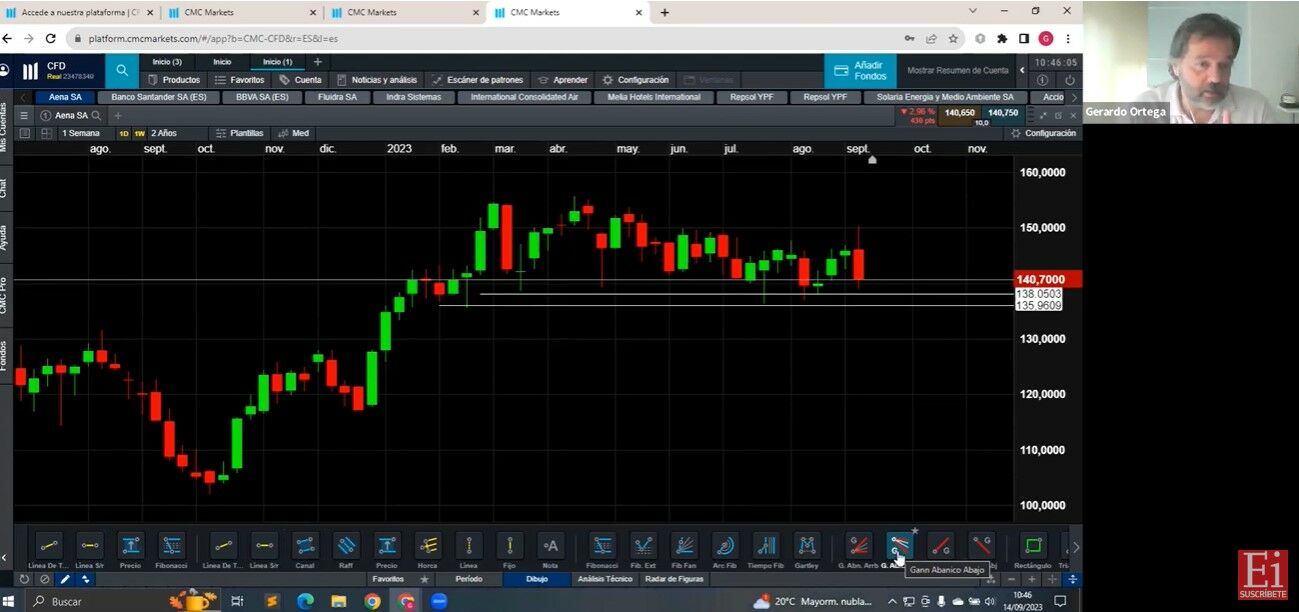Open the Productos menu

point(174,80)
